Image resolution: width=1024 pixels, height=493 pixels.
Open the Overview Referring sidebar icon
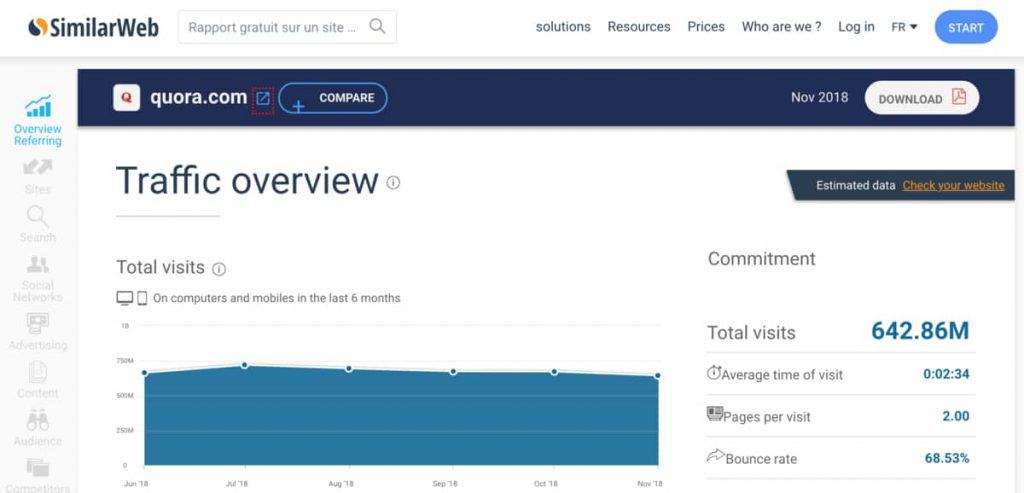coord(38,106)
